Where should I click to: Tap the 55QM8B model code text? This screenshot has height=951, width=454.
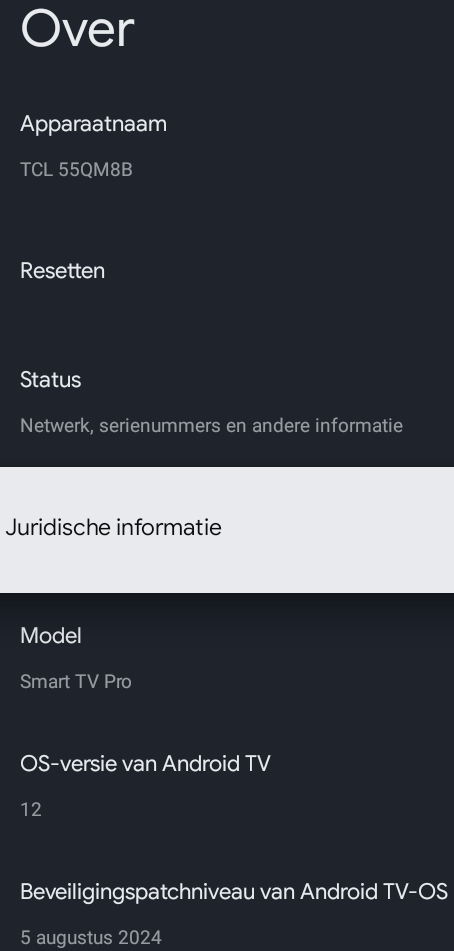pos(95,170)
